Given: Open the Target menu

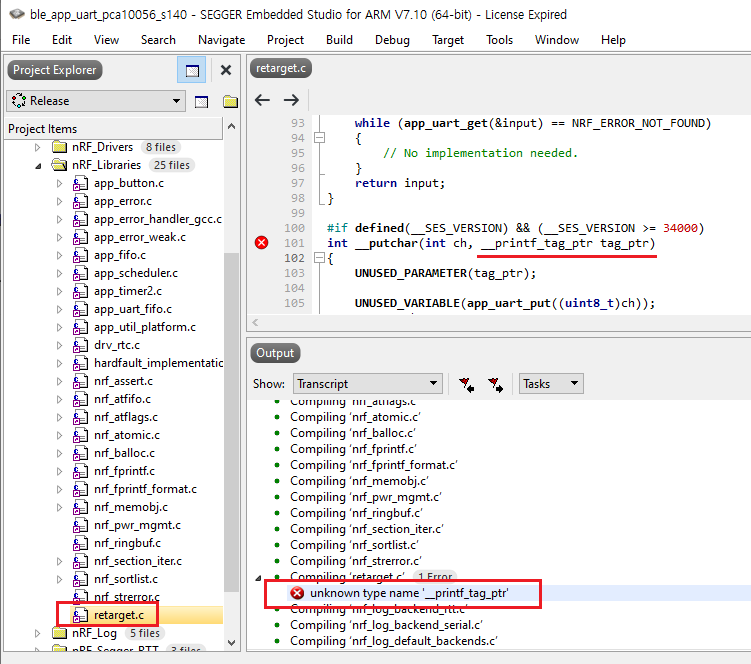Looking at the screenshot, I should (x=448, y=40).
